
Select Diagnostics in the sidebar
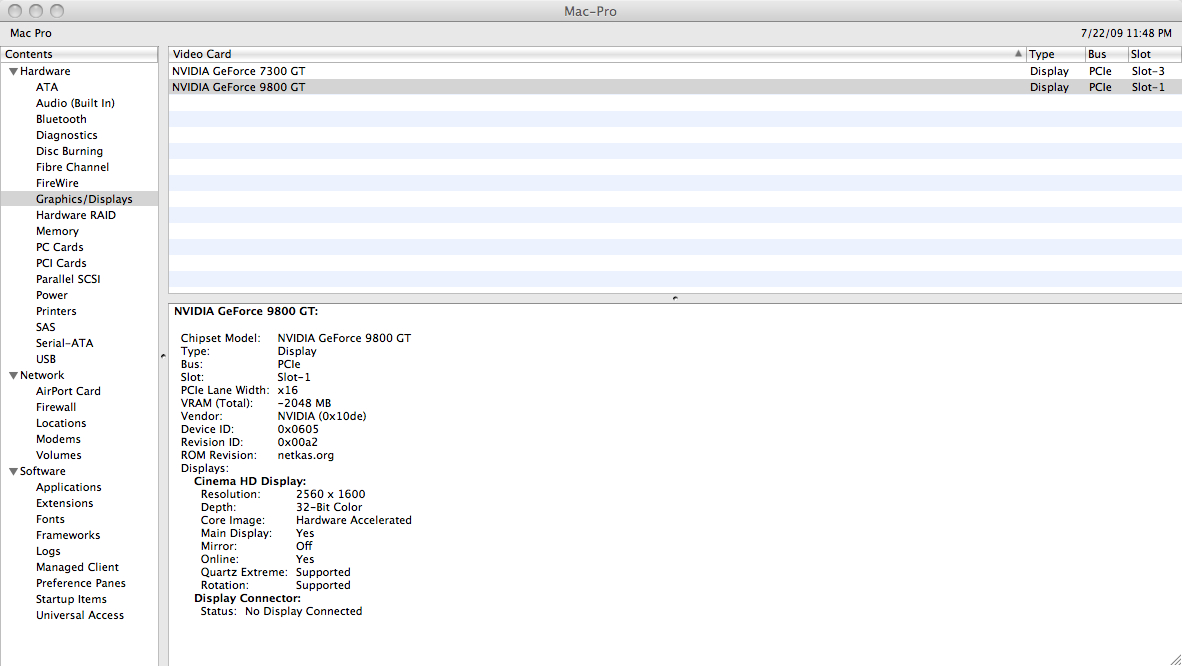coord(66,135)
